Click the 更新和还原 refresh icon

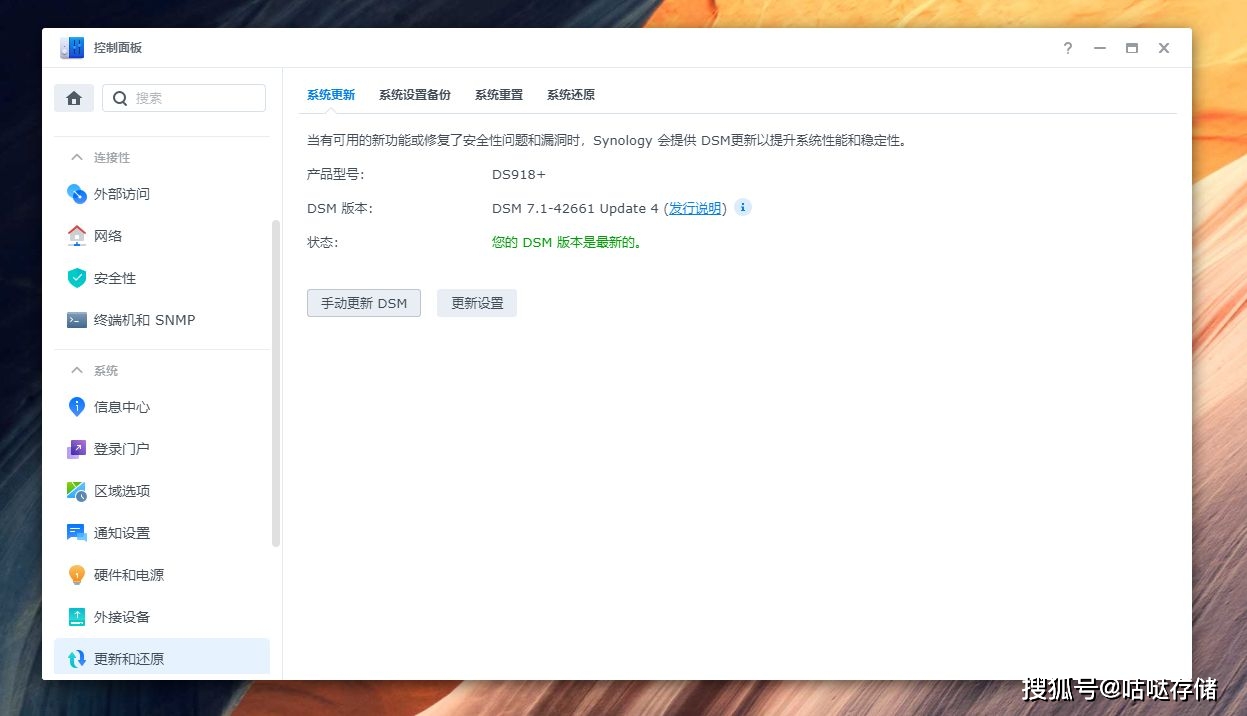(77, 659)
